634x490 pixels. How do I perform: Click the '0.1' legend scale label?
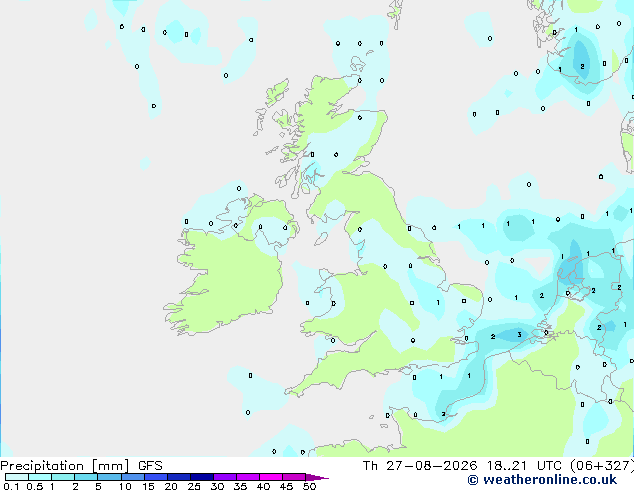pyautogui.click(x=11, y=486)
